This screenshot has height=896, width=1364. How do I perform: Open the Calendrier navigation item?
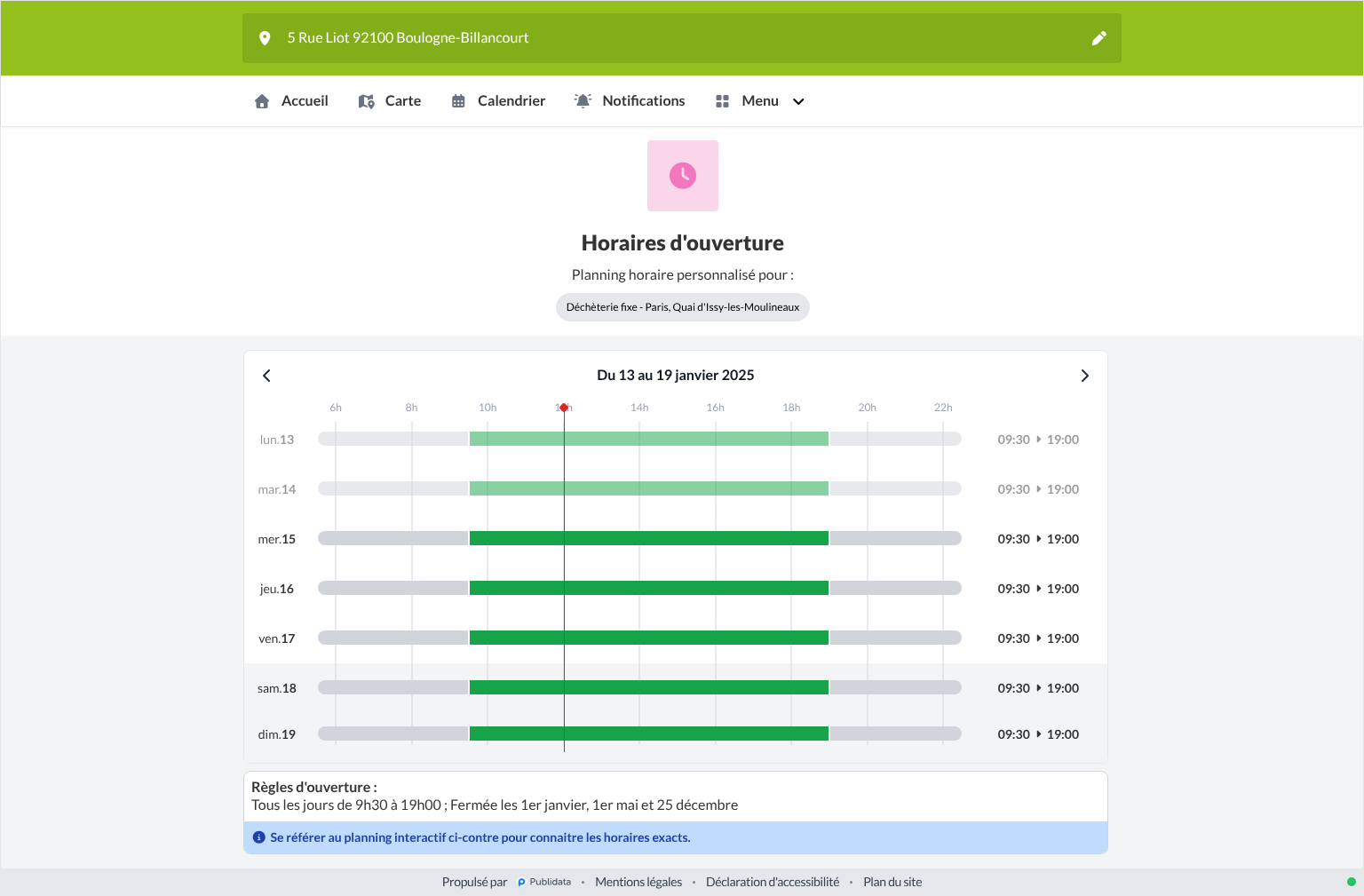tap(498, 101)
